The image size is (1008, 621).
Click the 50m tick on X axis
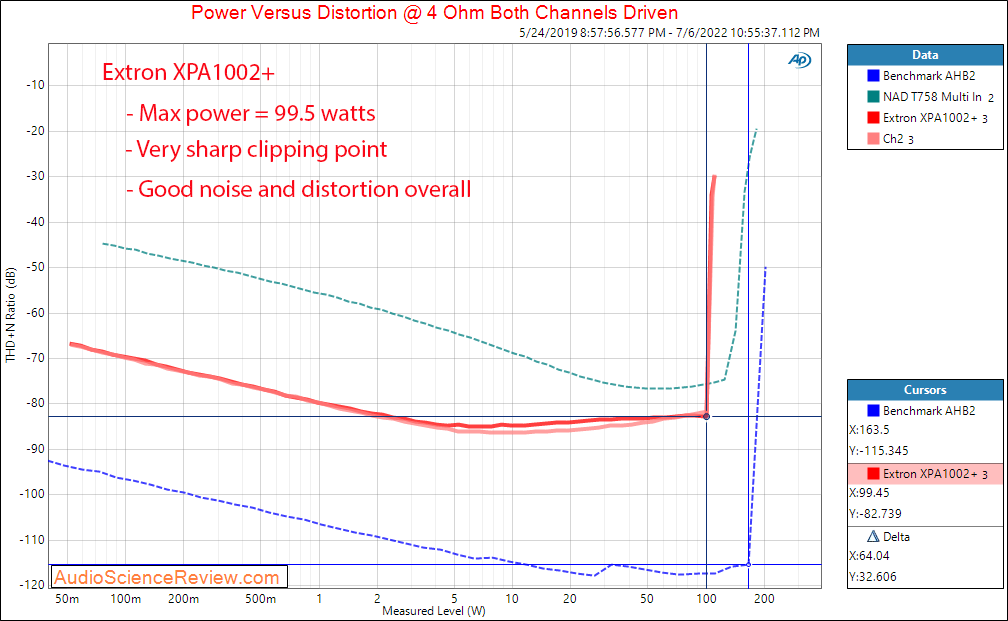click(x=68, y=599)
